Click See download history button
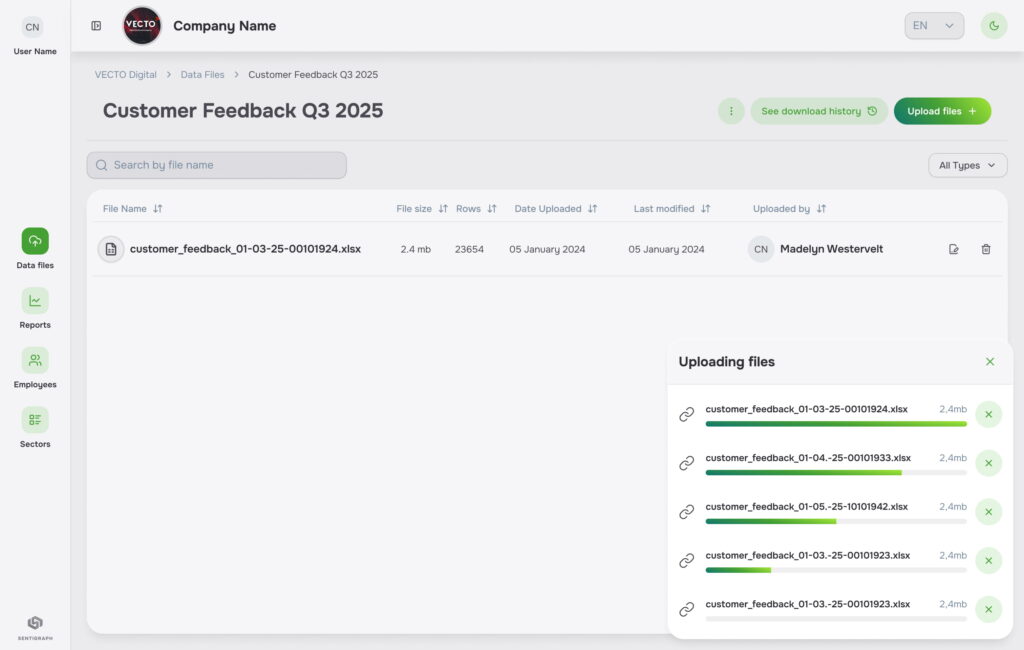 [818, 111]
